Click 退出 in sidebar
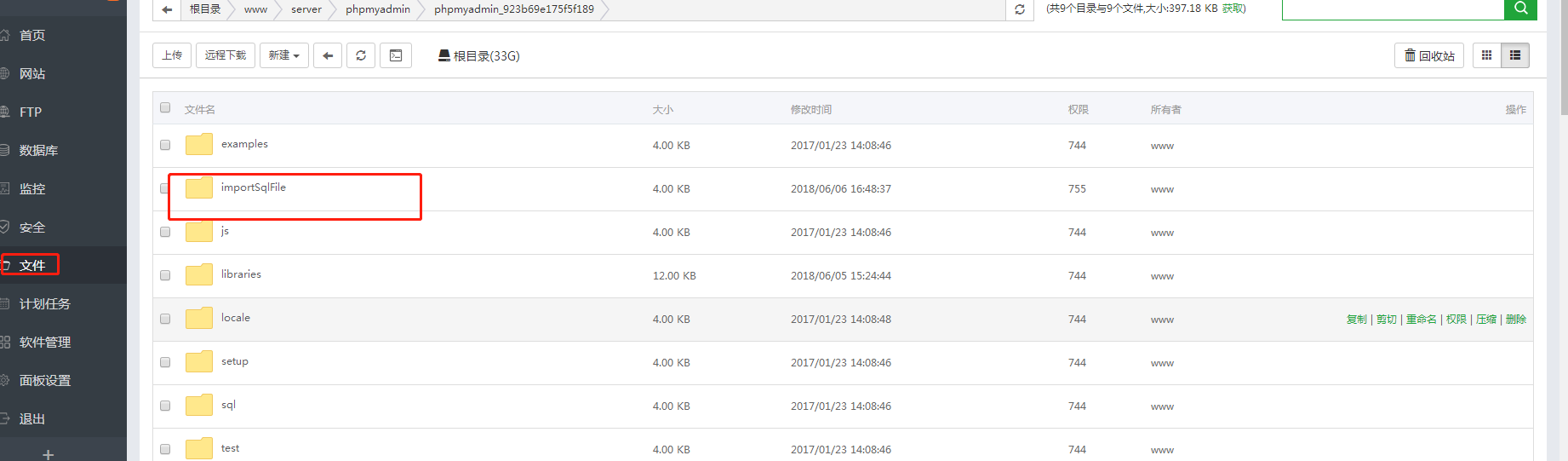The height and width of the screenshot is (461, 1568). (x=32, y=418)
